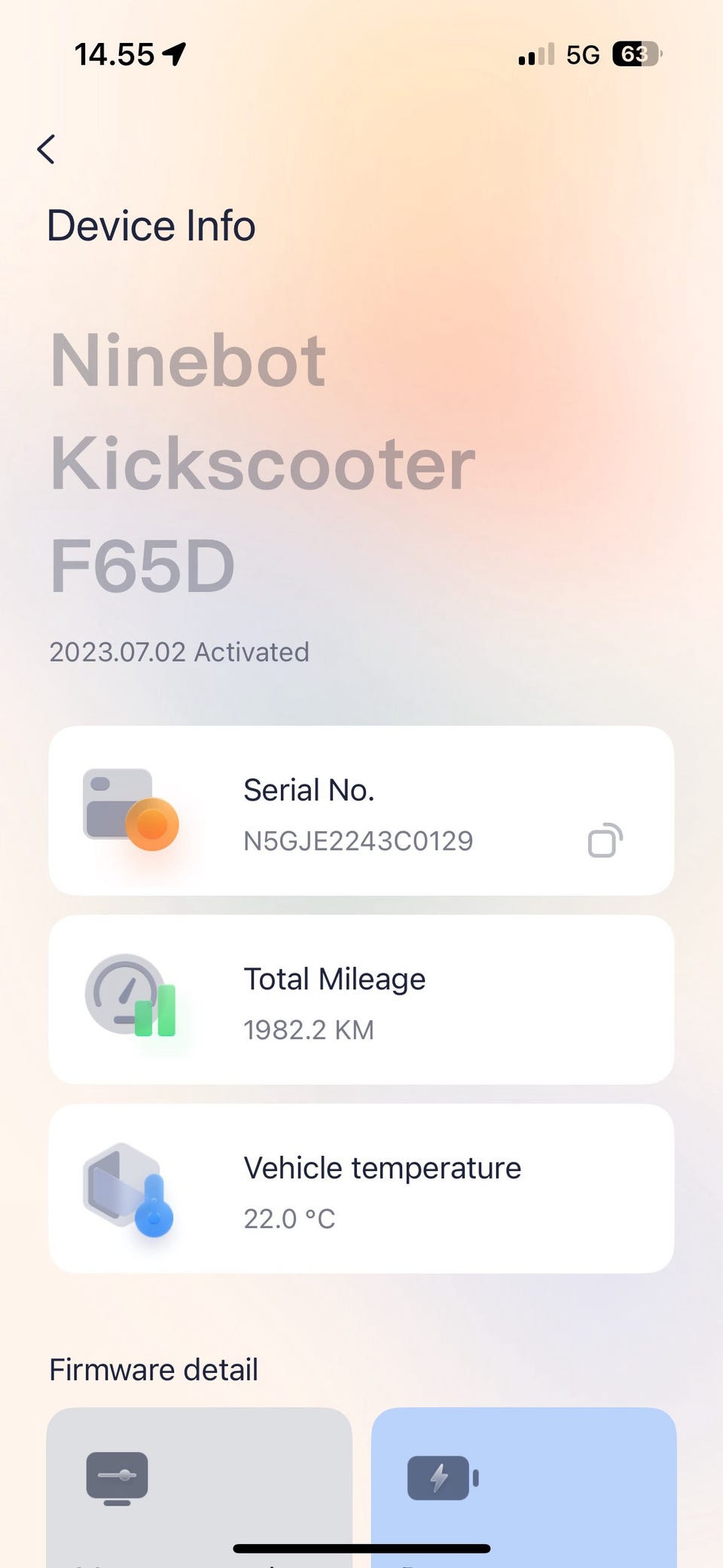Tap the Ninebot Kickscooter F65D name
The width and height of the screenshot is (723, 1568).
pos(262,463)
